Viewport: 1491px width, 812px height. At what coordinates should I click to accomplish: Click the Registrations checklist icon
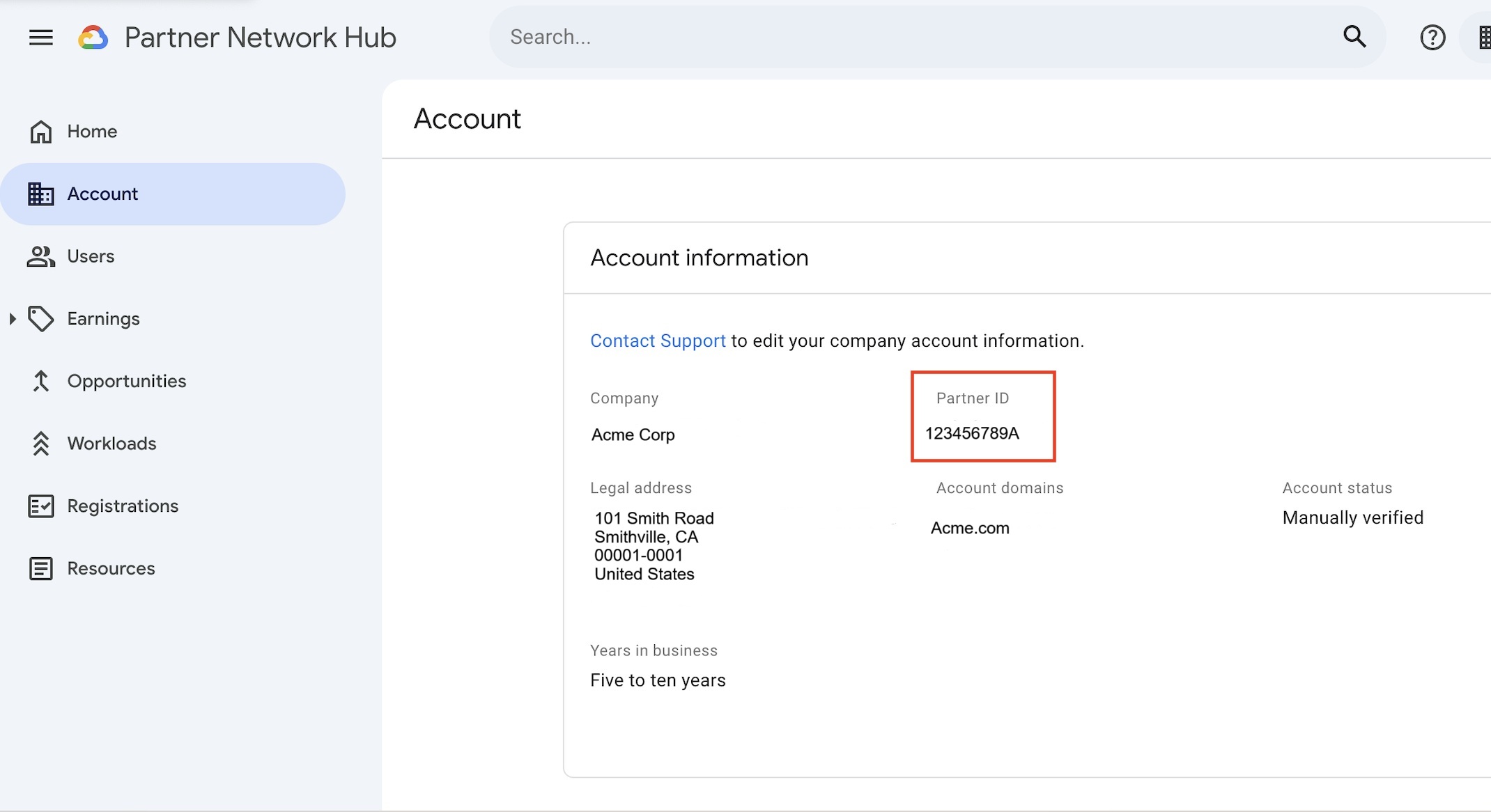[x=41, y=506]
